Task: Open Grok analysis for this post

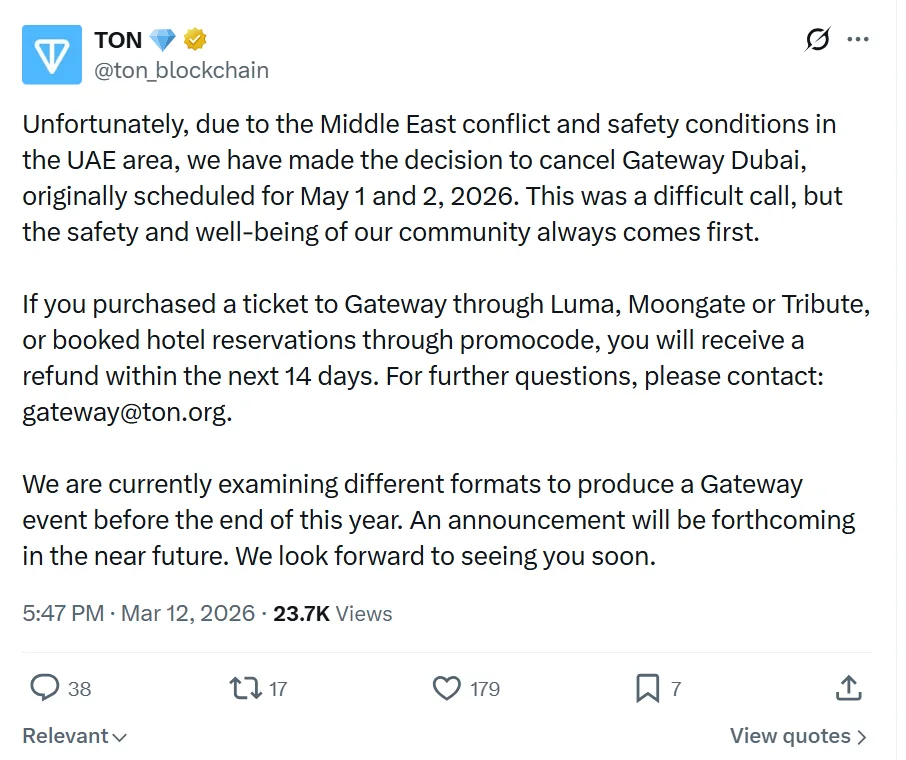Action: pyautogui.click(x=816, y=39)
